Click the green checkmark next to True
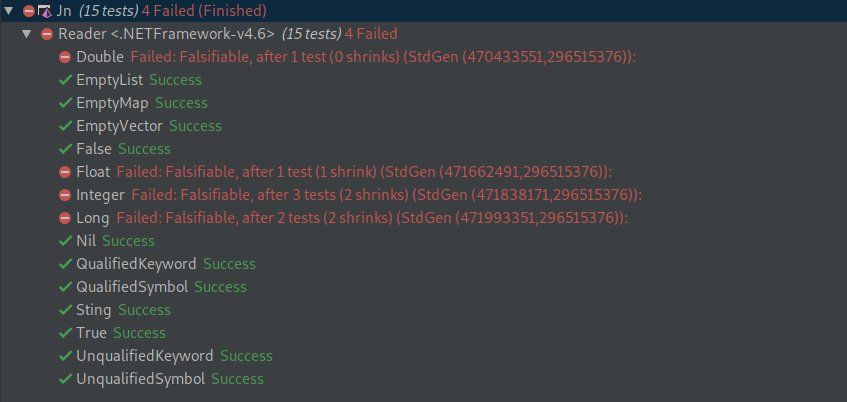Viewport: 847px width, 402px height. point(65,333)
